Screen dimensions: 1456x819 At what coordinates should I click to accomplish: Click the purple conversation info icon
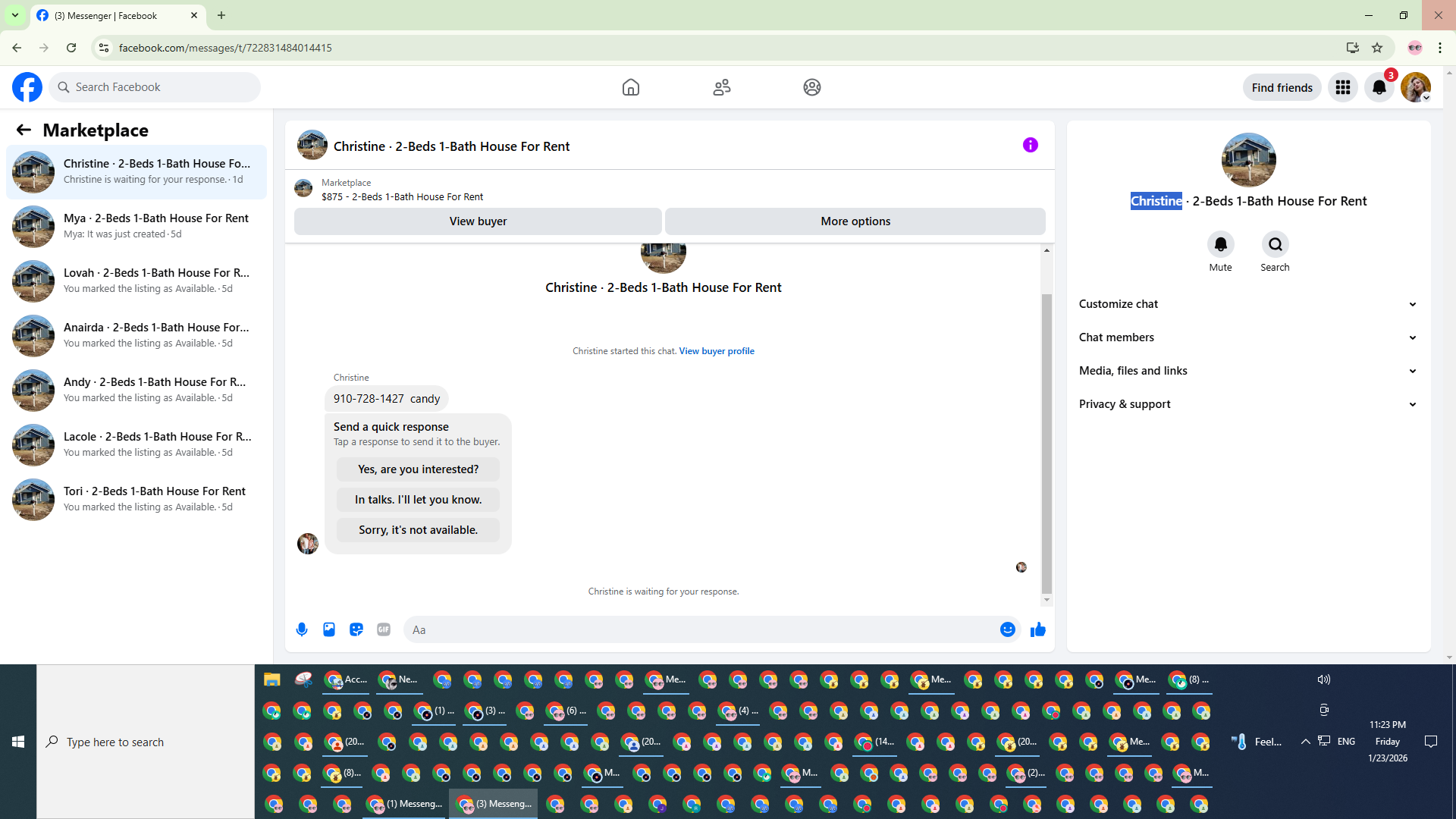1030,145
